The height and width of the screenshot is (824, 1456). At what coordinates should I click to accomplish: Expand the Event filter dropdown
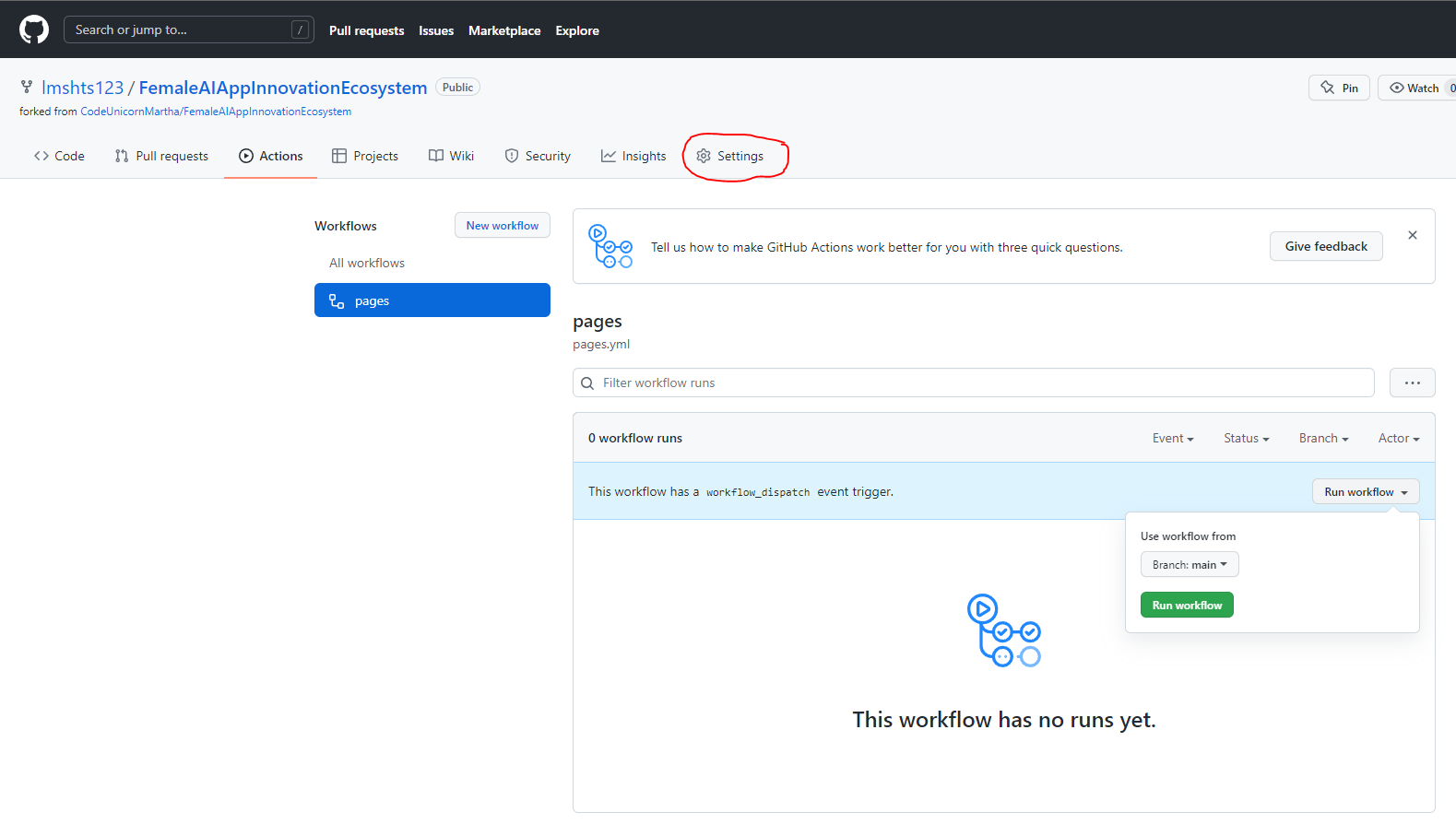[x=1172, y=439]
